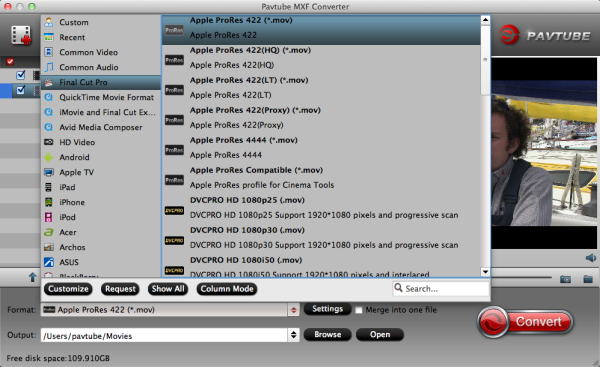
Task: Click the DVCPRO HD 1080p25 format icon
Action: (174, 210)
